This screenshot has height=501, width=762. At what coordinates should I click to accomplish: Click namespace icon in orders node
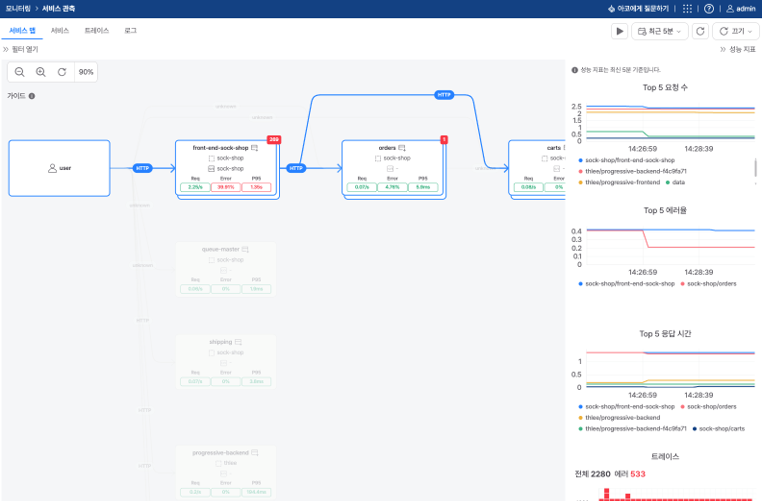pos(378,158)
